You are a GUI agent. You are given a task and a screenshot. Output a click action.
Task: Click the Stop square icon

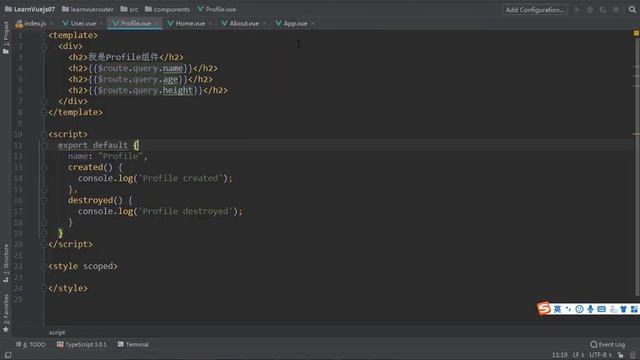pyautogui.click(x=616, y=9)
